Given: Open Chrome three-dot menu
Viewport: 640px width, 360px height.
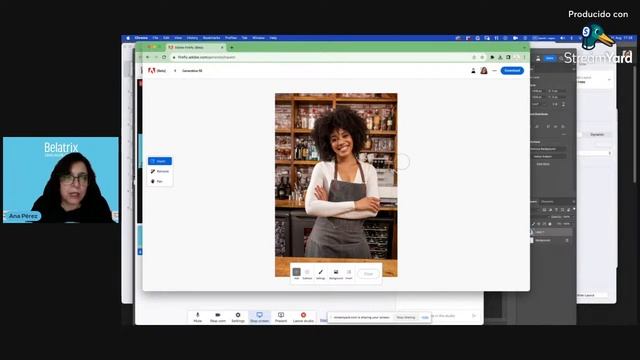Looking at the screenshot, I should (524, 57).
